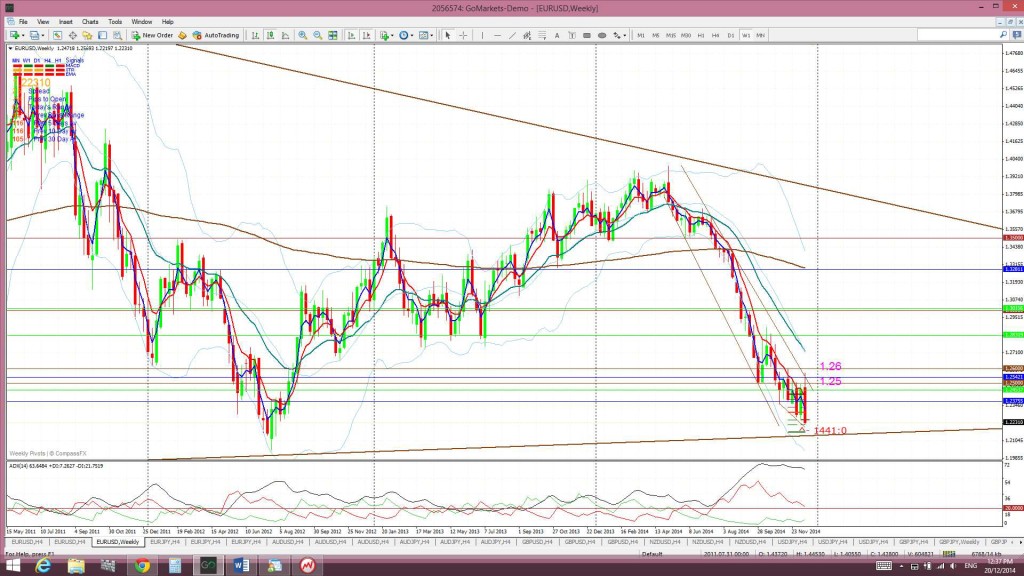This screenshot has height=576, width=1024.
Task: Click the Default profile in status bar
Action: 652,554
